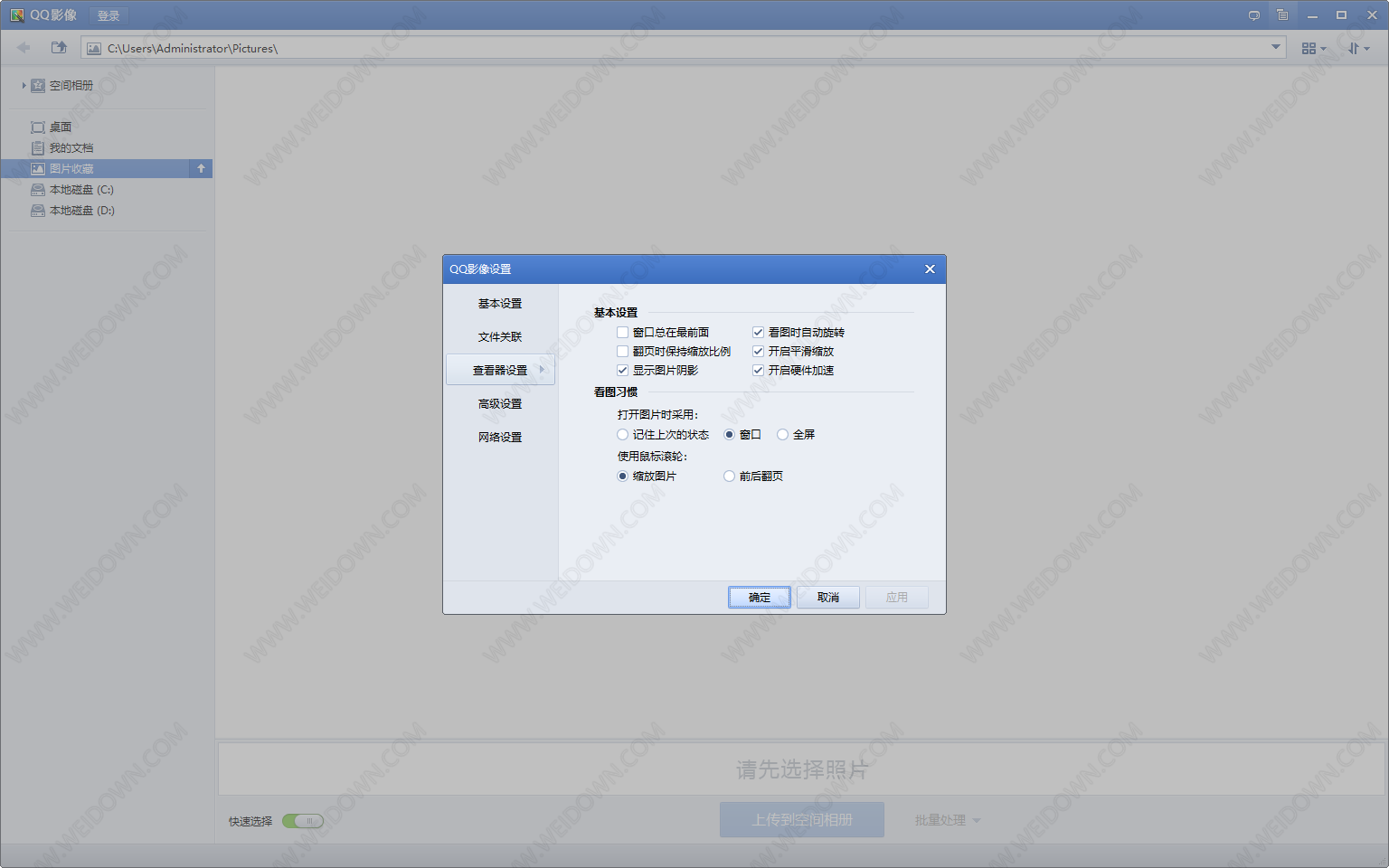Viewport: 1389px width, 868px height.
Task: Open parent folder via up-folder icon
Action: point(59,48)
